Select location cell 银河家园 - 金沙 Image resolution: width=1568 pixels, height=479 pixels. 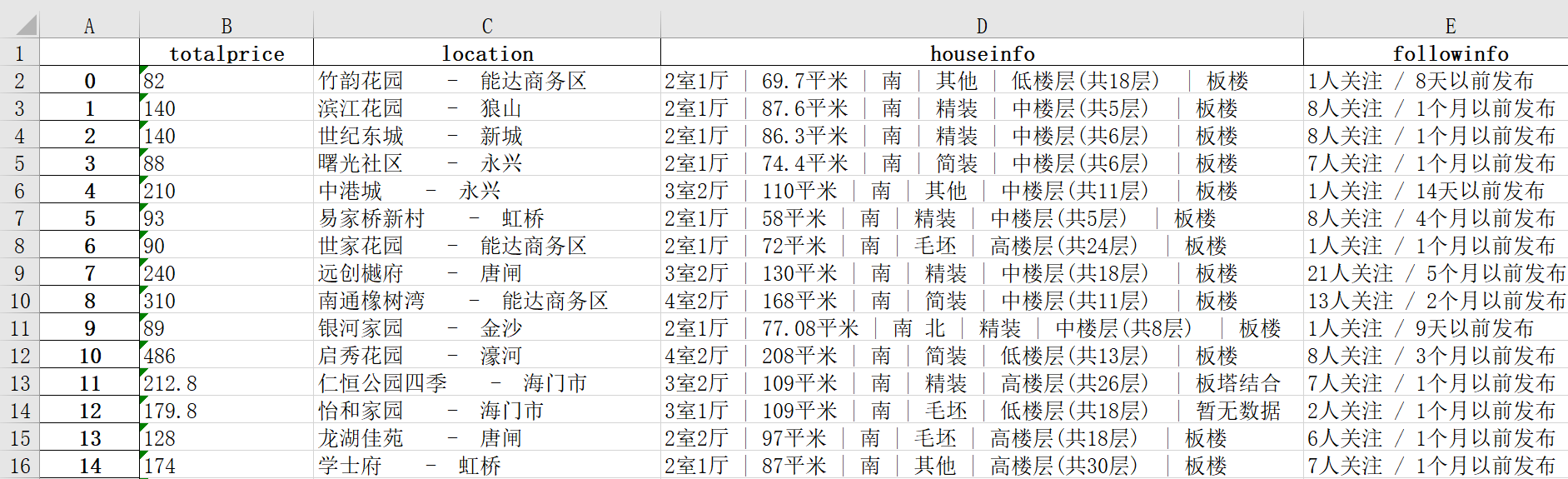pyautogui.click(x=487, y=328)
